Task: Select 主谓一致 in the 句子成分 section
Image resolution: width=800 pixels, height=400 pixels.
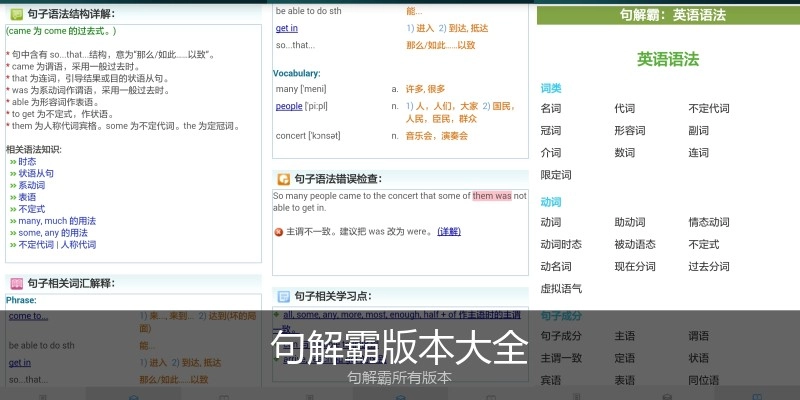Action: click(561, 358)
